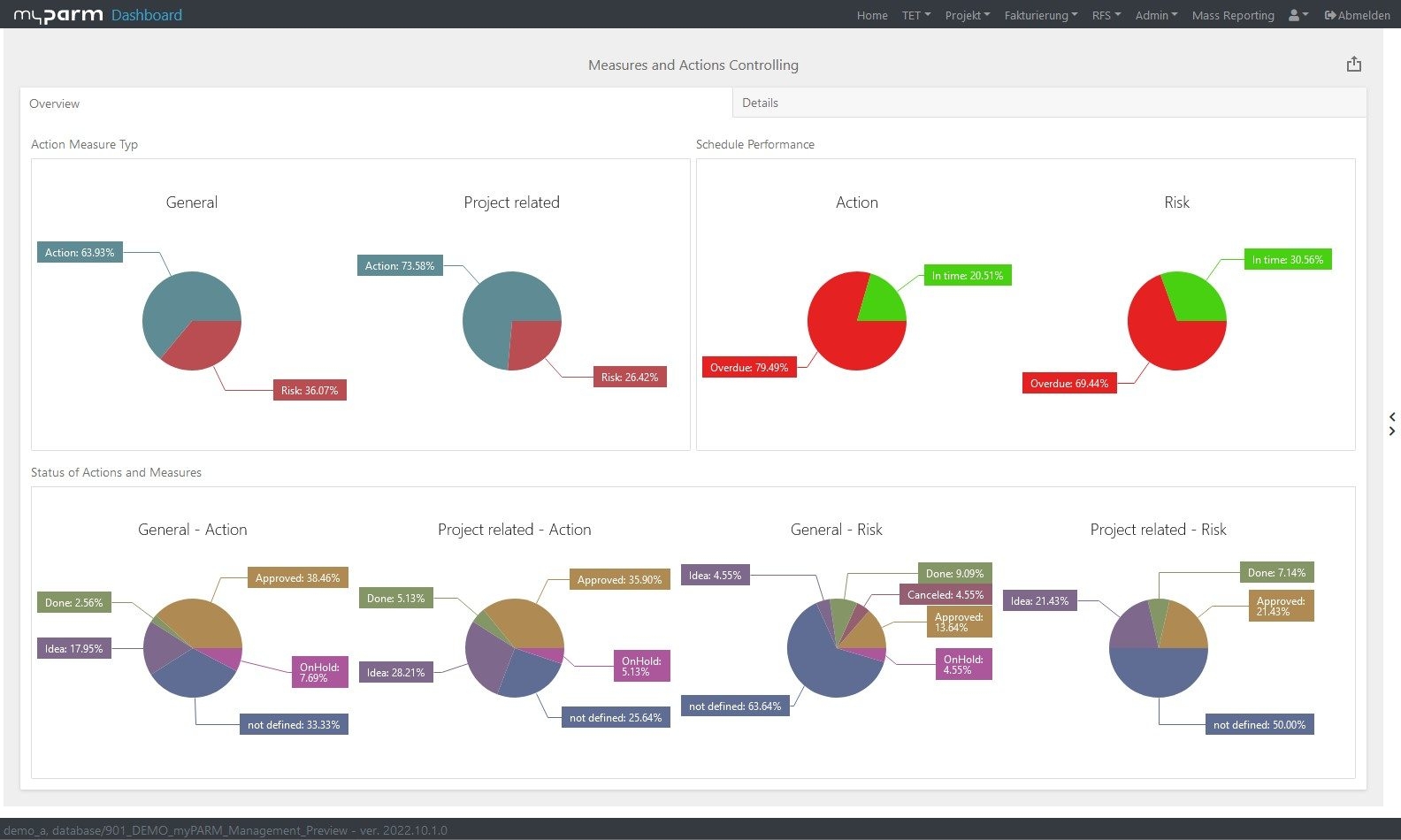
Task: Click the 'Approved: 35.90%' label
Action: pyautogui.click(x=619, y=579)
